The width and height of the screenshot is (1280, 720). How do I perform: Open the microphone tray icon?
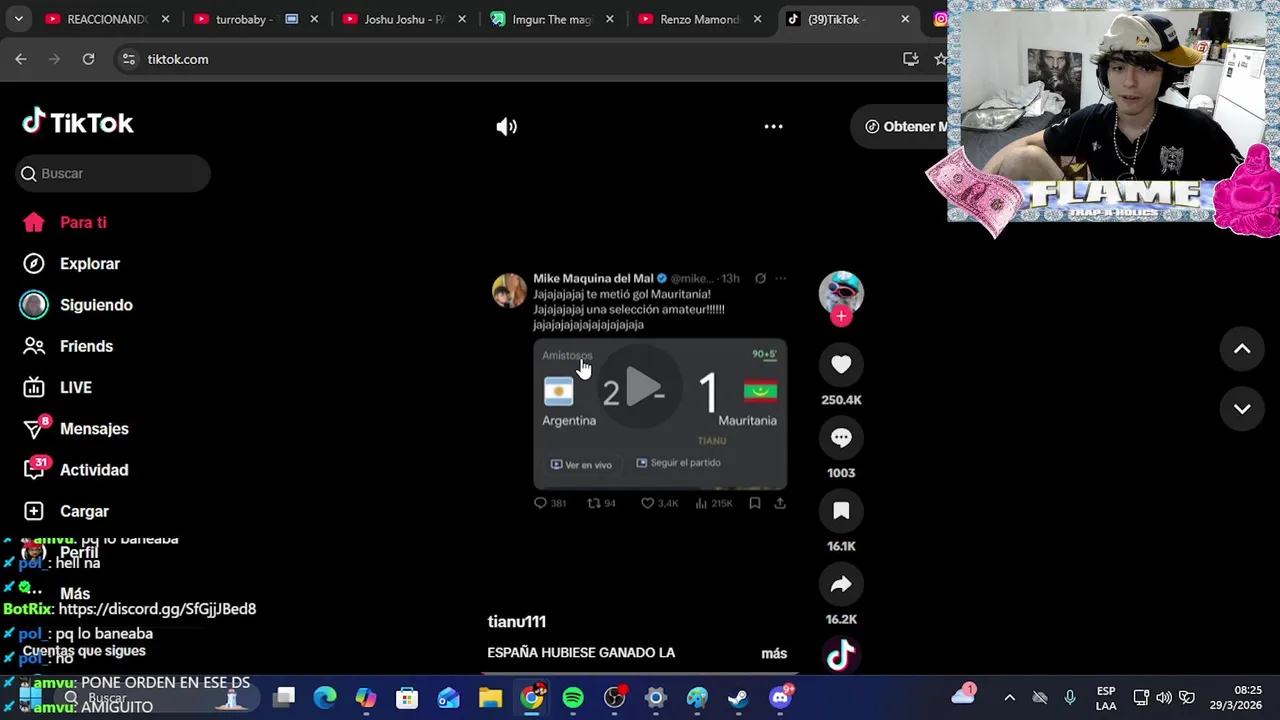click(1070, 697)
